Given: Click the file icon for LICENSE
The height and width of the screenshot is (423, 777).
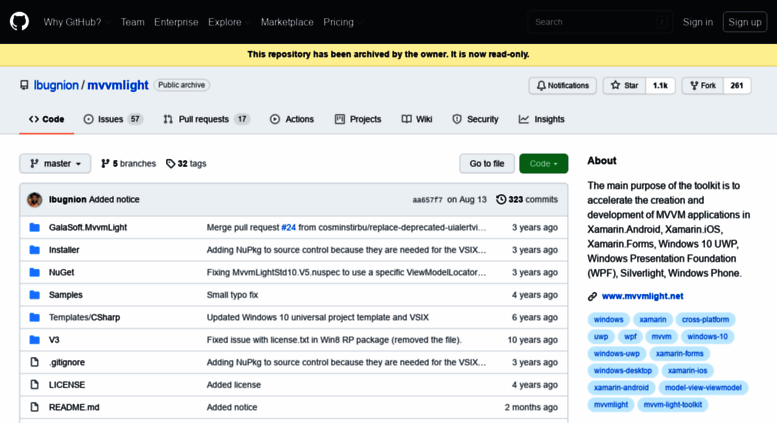Looking at the screenshot, I should tap(34, 384).
